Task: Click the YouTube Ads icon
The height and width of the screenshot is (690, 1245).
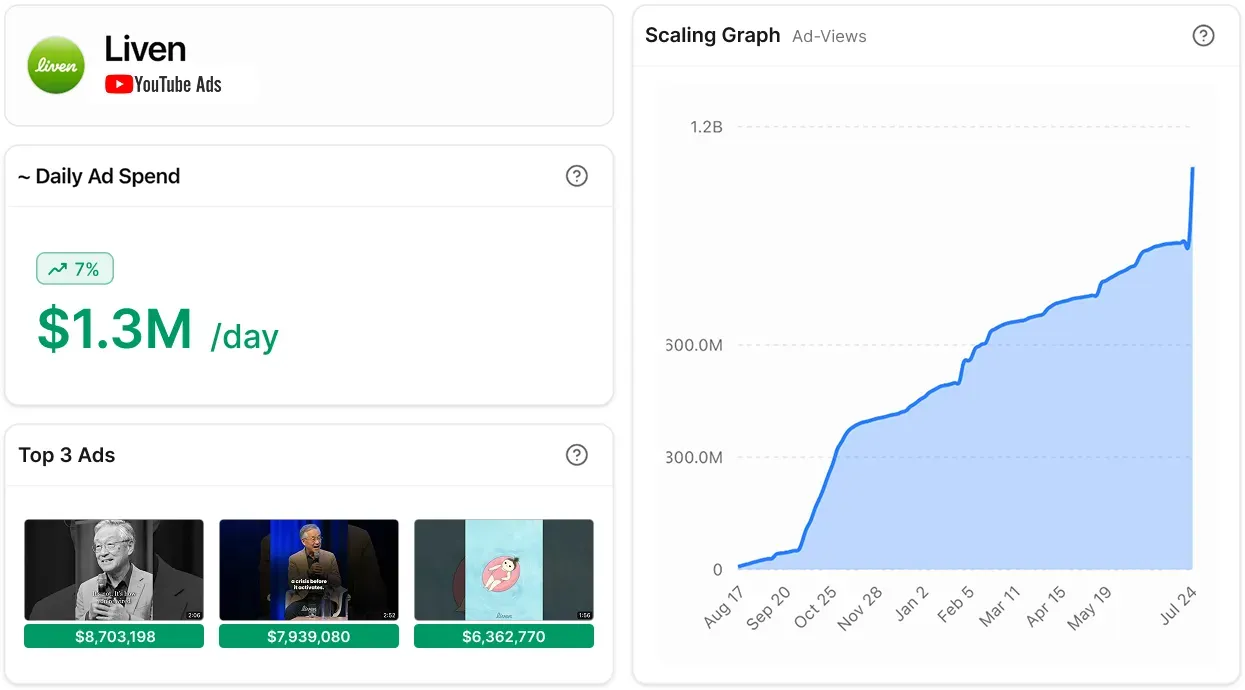Action: tap(119, 85)
